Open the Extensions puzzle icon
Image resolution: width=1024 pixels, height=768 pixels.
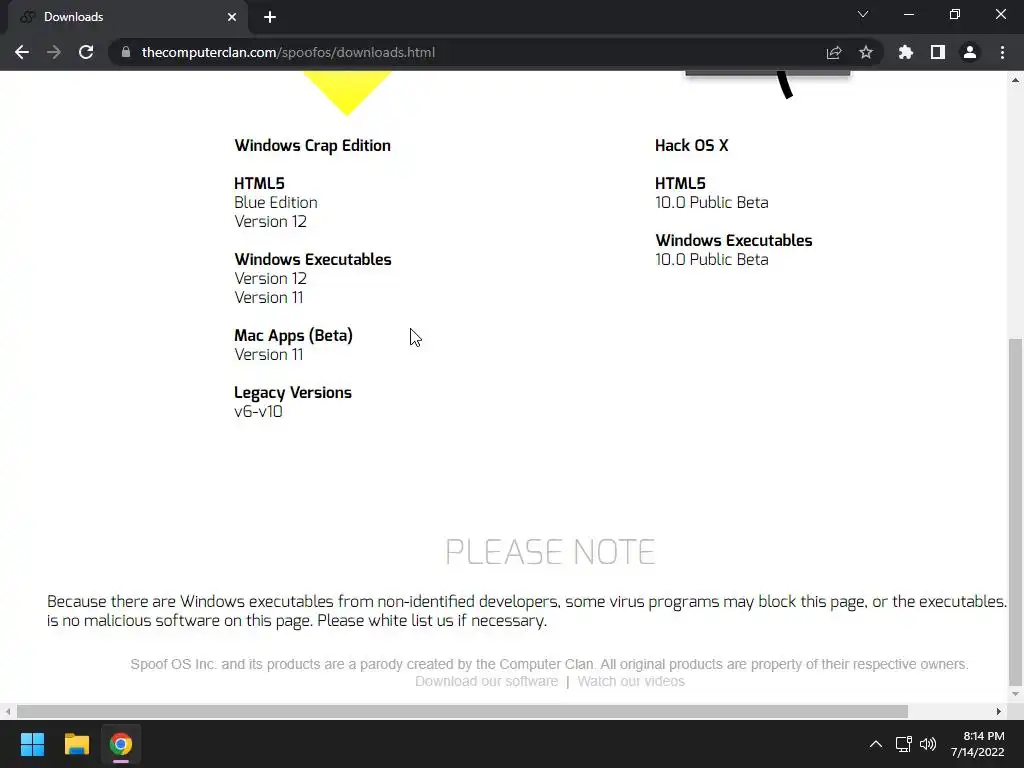[906, 52]
